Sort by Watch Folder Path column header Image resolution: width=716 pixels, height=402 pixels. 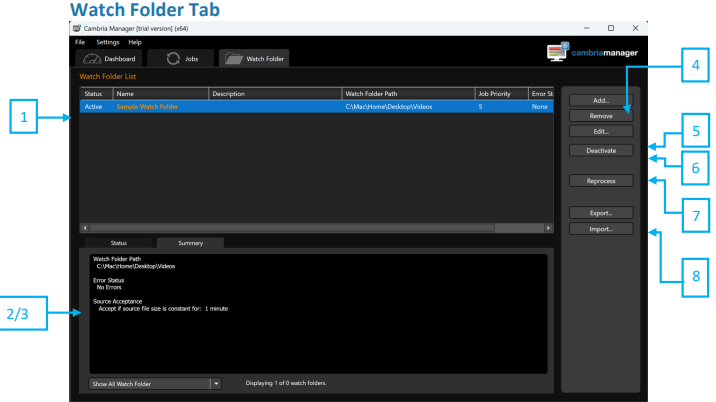click(x=408, y=94)
